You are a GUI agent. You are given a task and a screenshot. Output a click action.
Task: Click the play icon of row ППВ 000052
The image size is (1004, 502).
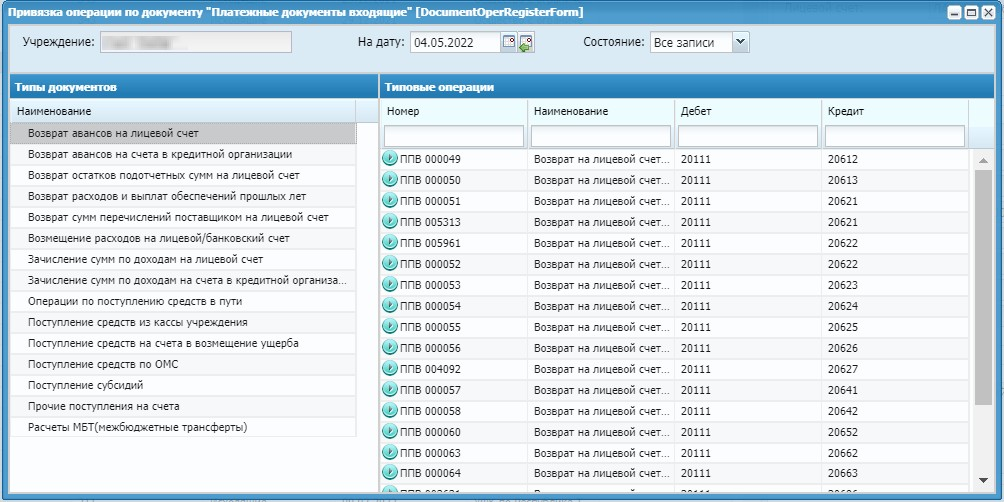coord(390,263)
